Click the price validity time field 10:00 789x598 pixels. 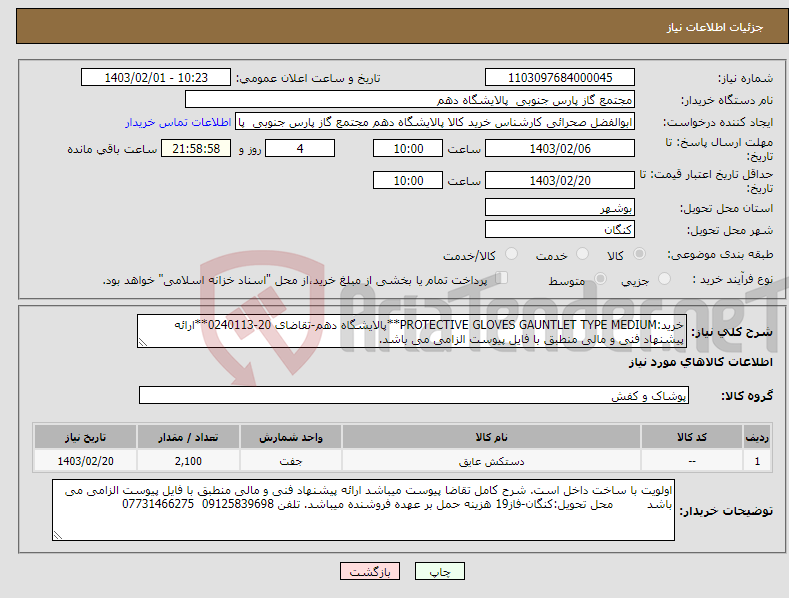point(408,180)
